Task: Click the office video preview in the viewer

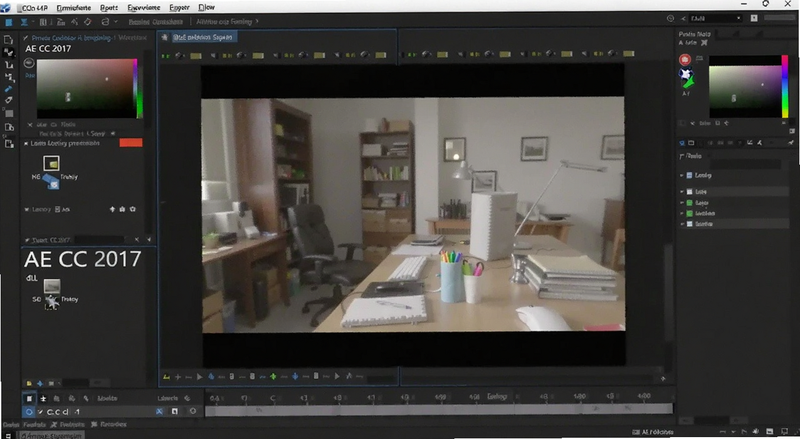Action: coord(413,214)
